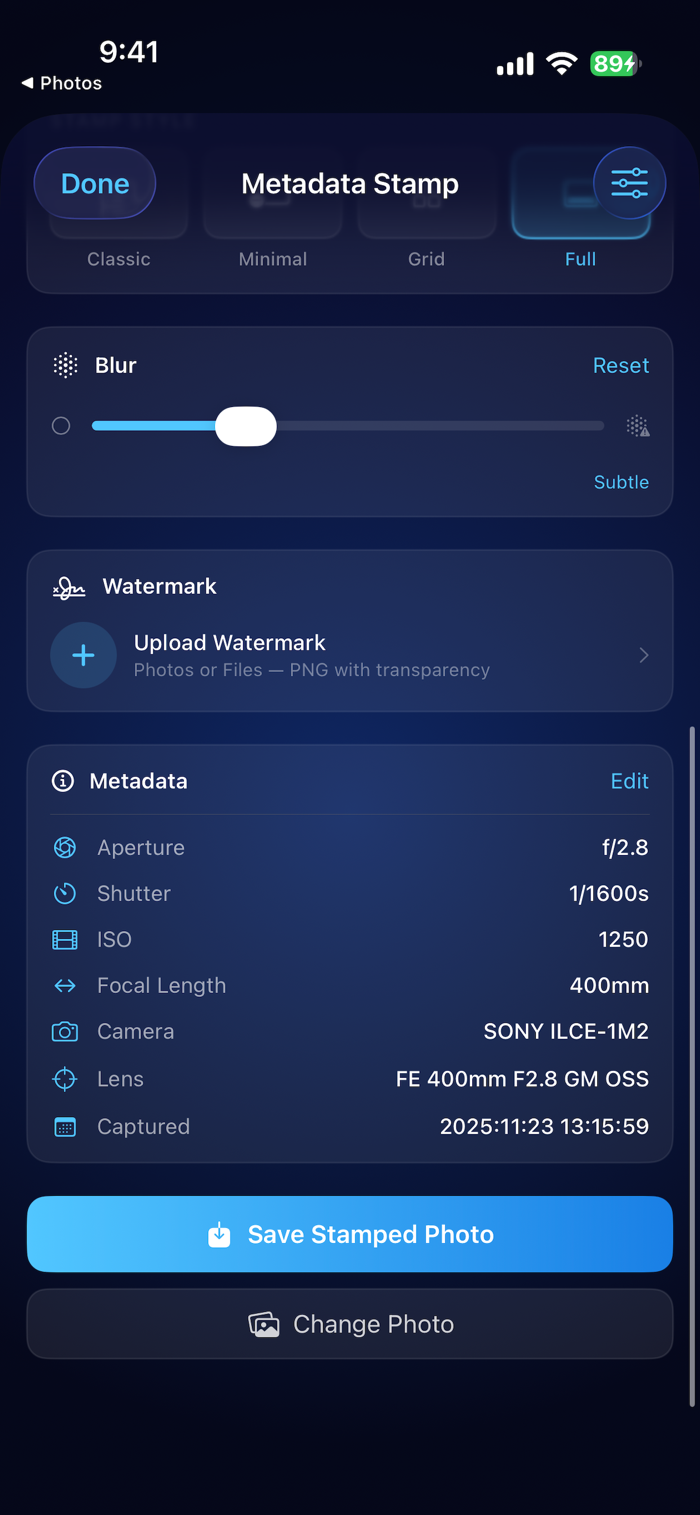This screenshot has height=1515, width=700.
Task: Open the sliders settings icon at top right
Action: [630, 183]
